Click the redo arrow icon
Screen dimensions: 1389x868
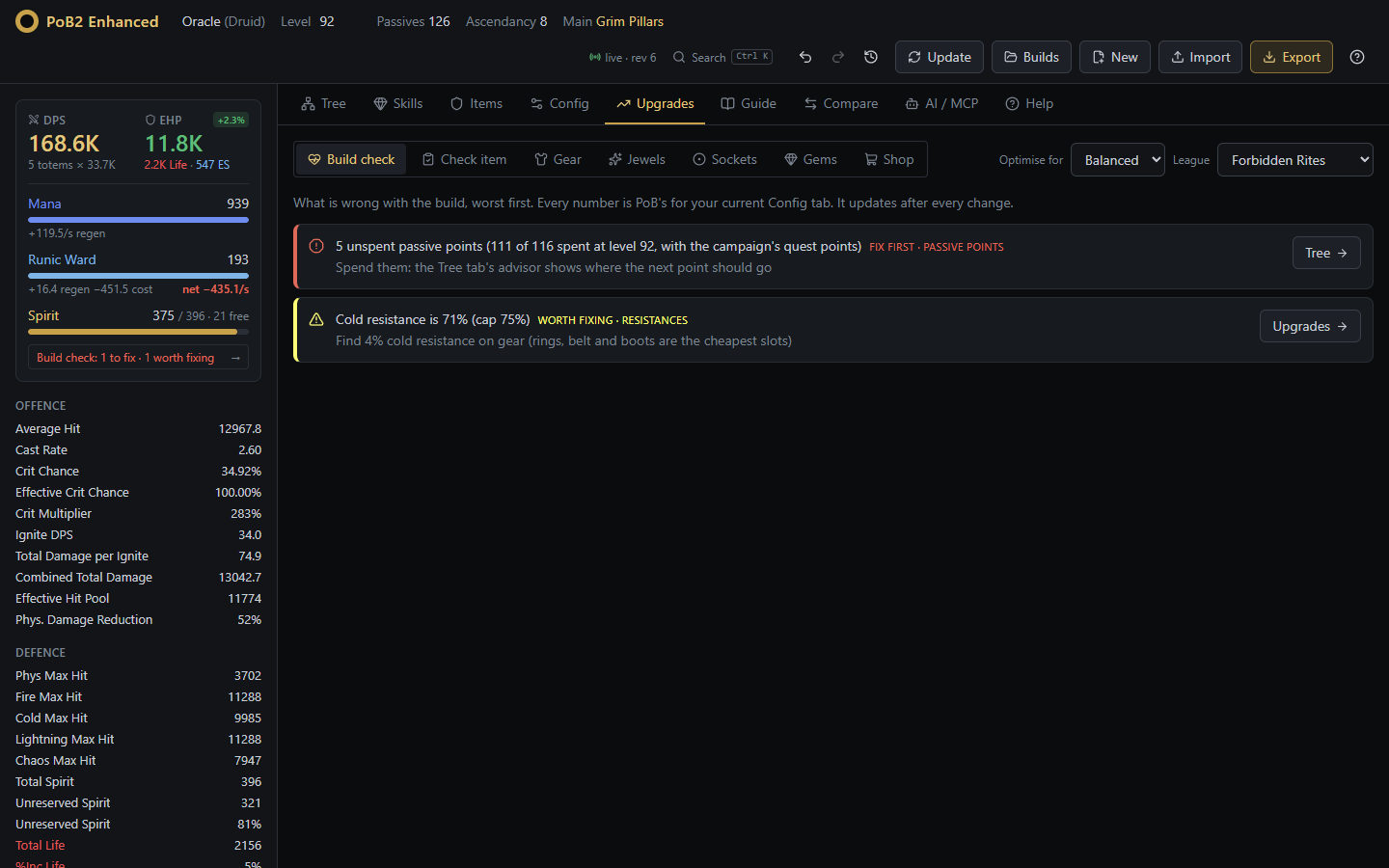click(x=838, y=57)
